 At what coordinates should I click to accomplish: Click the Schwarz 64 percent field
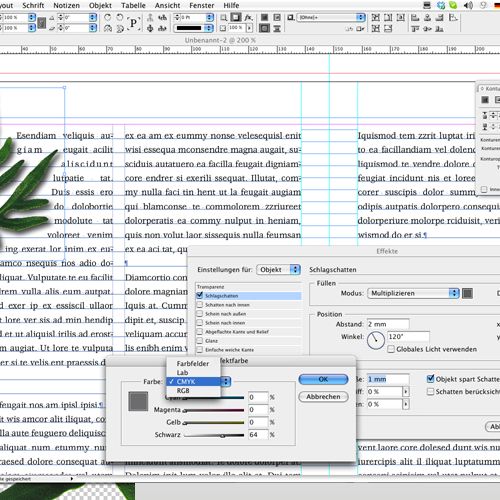click(x=258, y=435)
